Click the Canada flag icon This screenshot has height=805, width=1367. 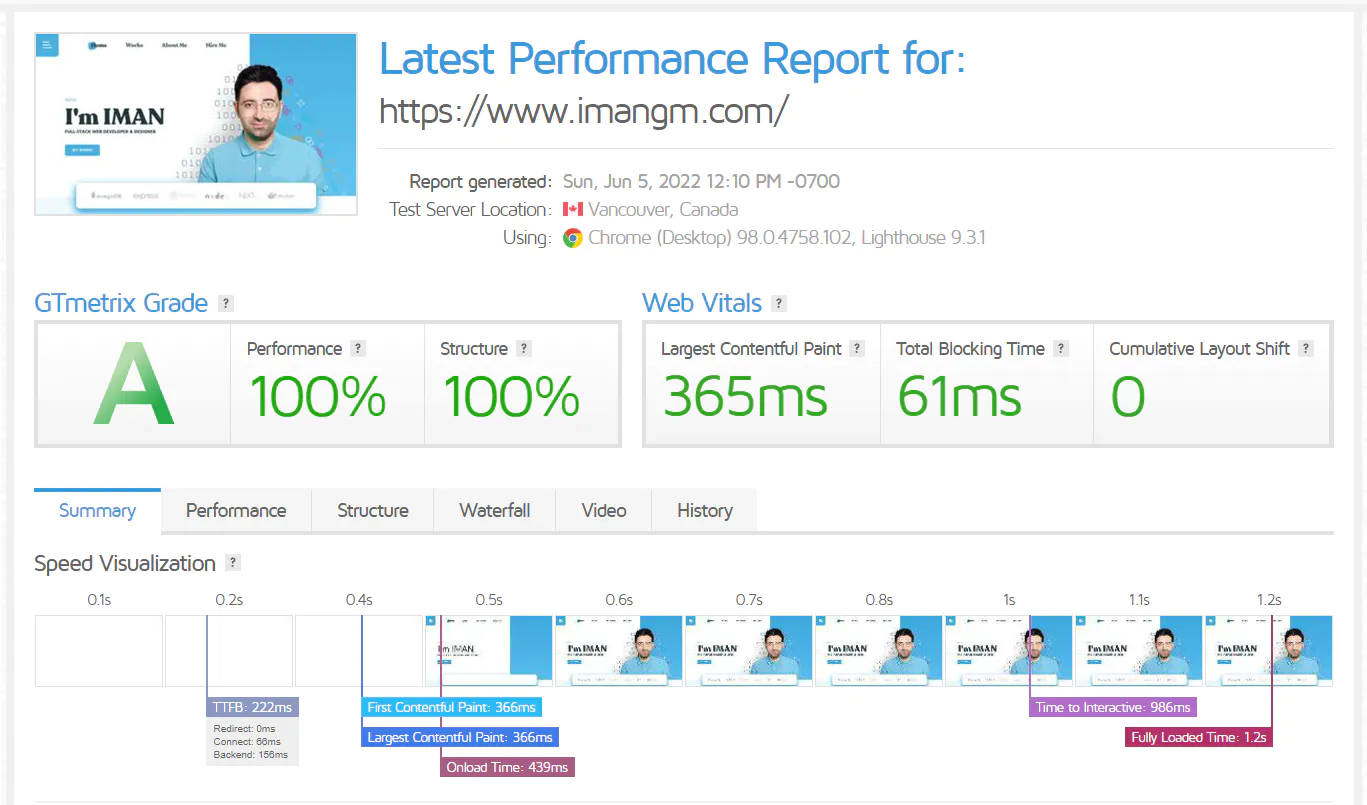coord(572,210)
